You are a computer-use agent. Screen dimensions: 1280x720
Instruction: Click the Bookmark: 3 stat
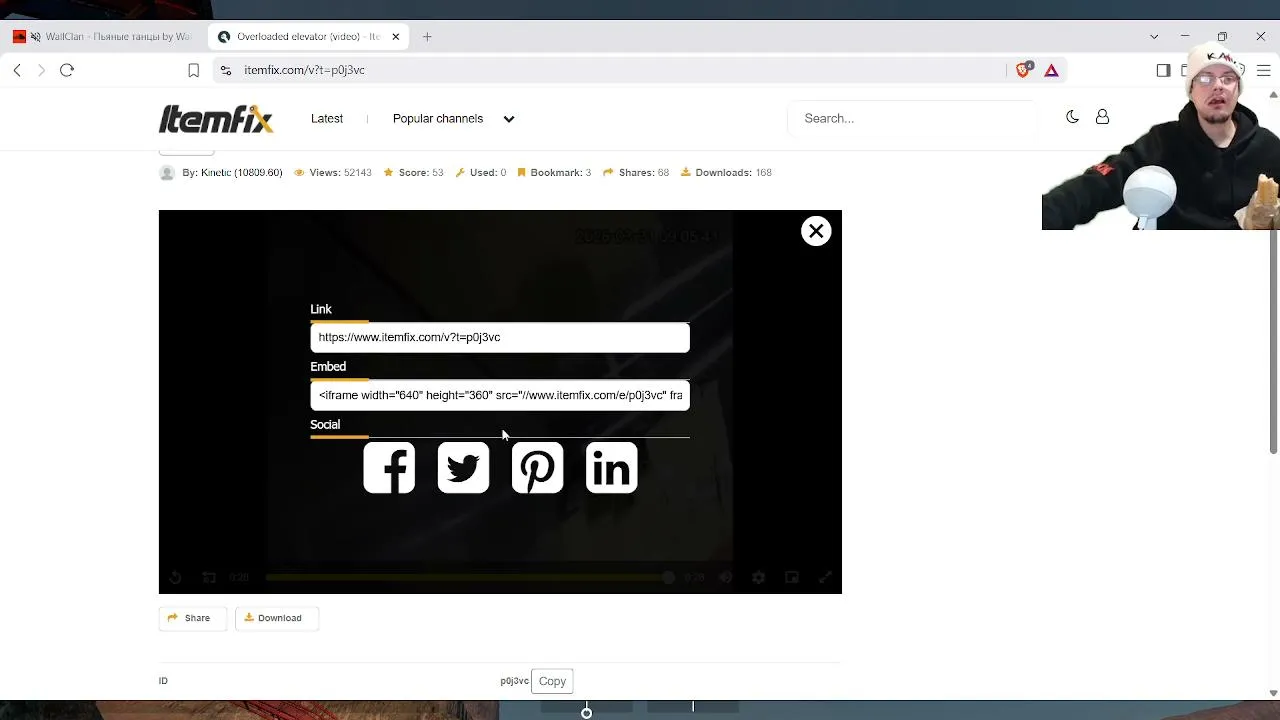coord(554,172)
